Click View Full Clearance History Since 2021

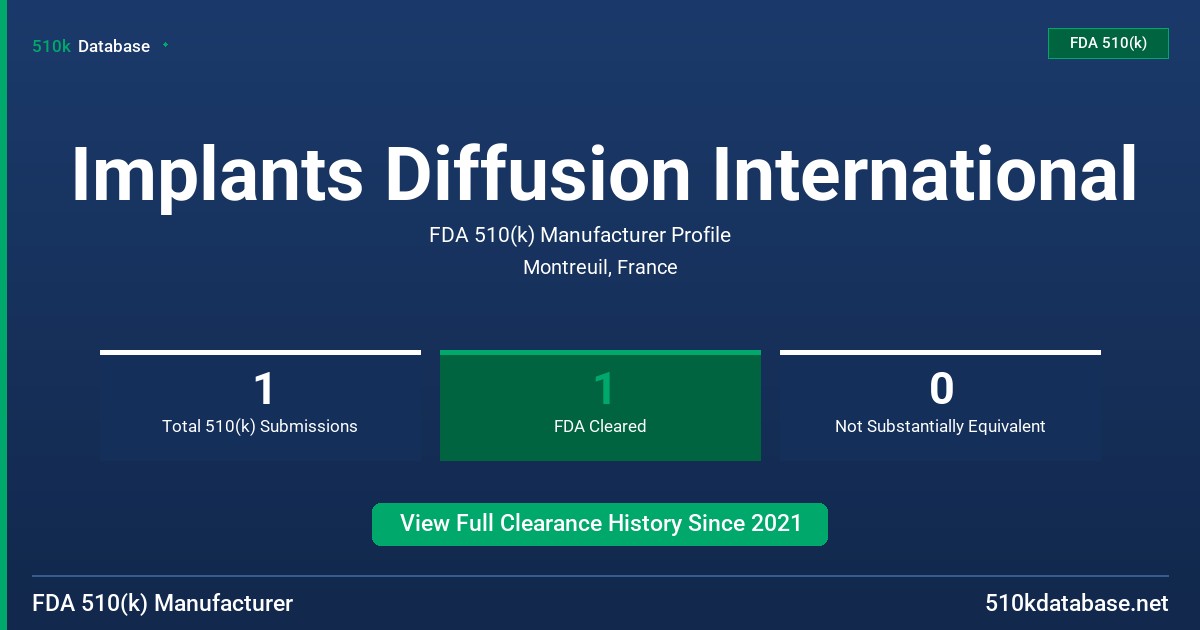coord(600,524)
